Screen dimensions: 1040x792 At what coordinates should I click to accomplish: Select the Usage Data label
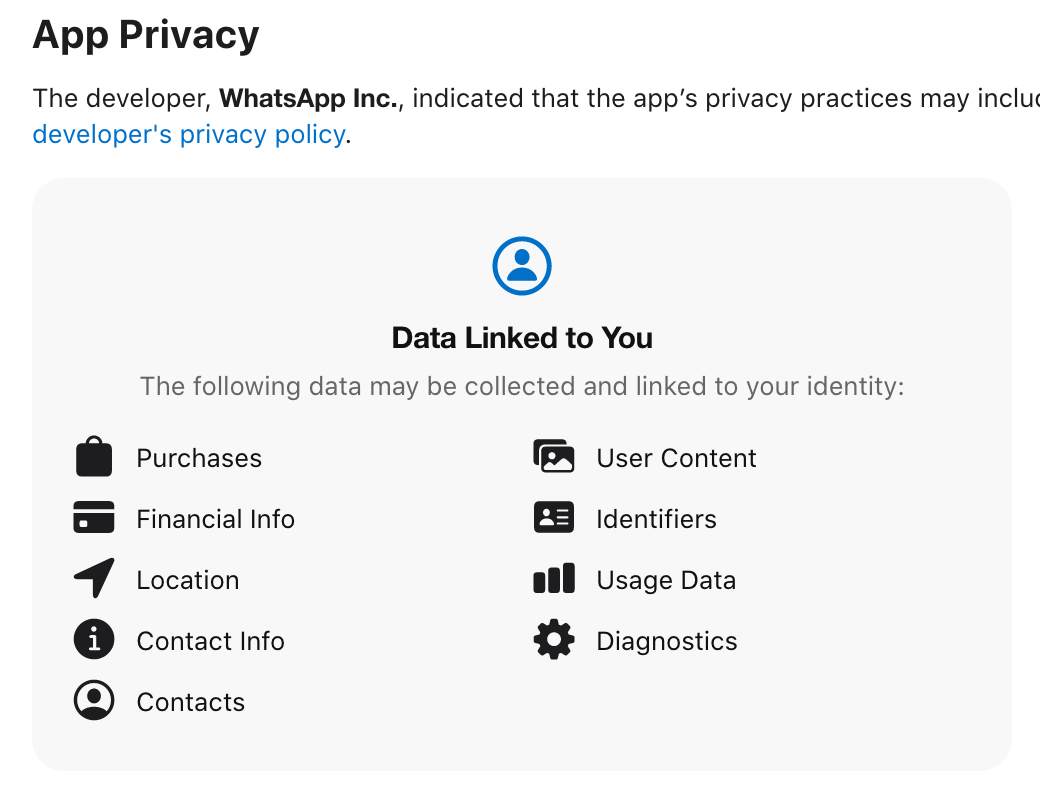pyautogui.click(x=666, y=580)
